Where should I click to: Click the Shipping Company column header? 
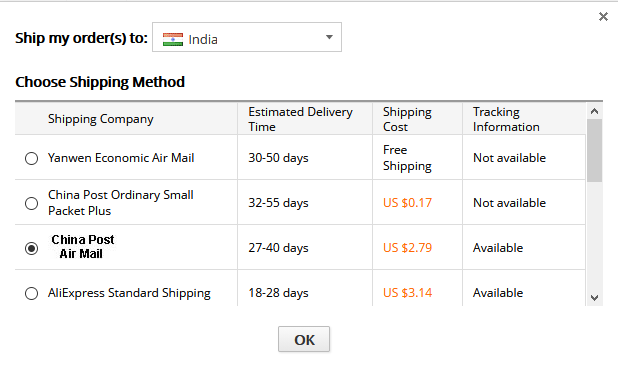(x=101, y=119)
